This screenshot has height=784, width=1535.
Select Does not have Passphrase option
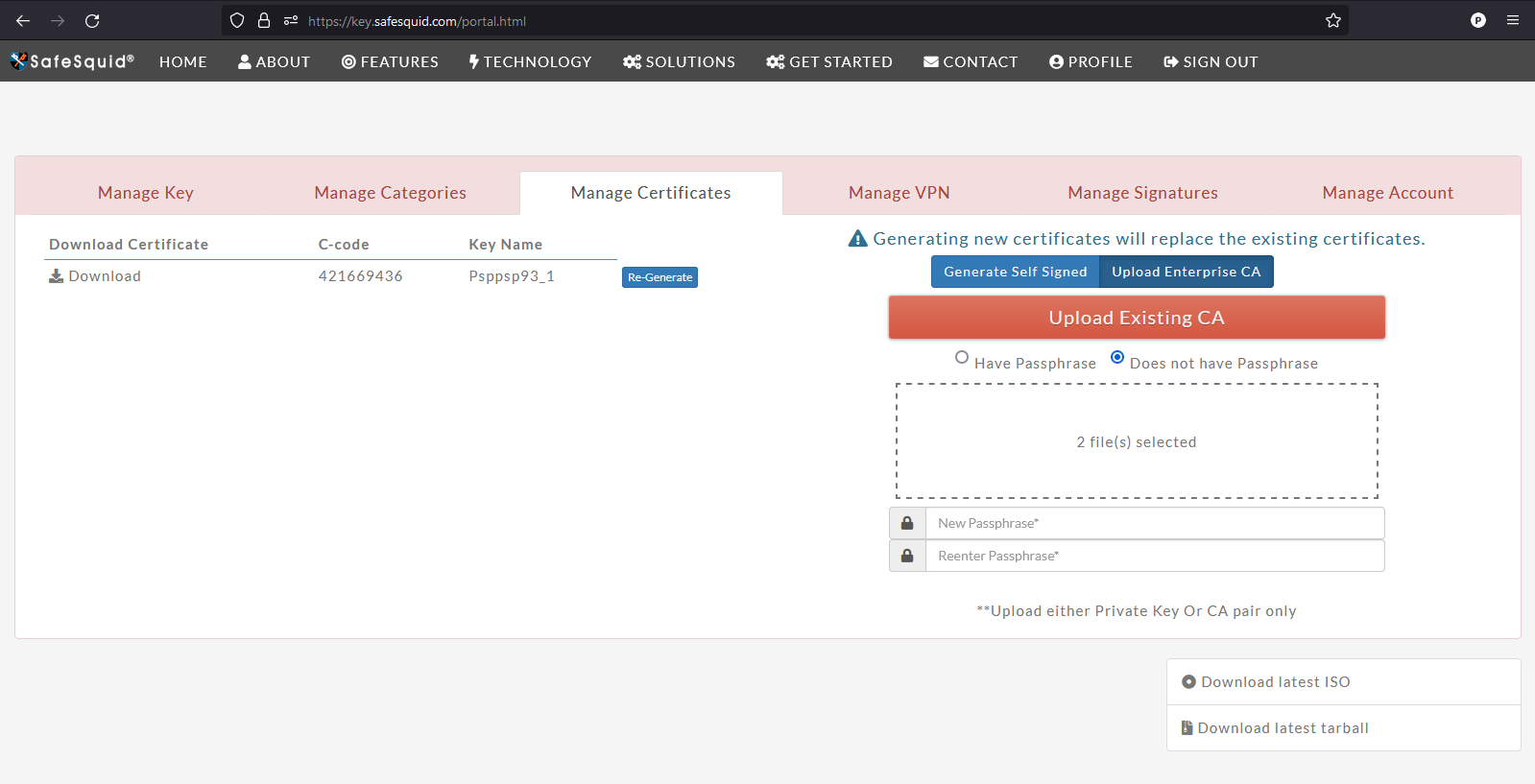point(1117,357)
